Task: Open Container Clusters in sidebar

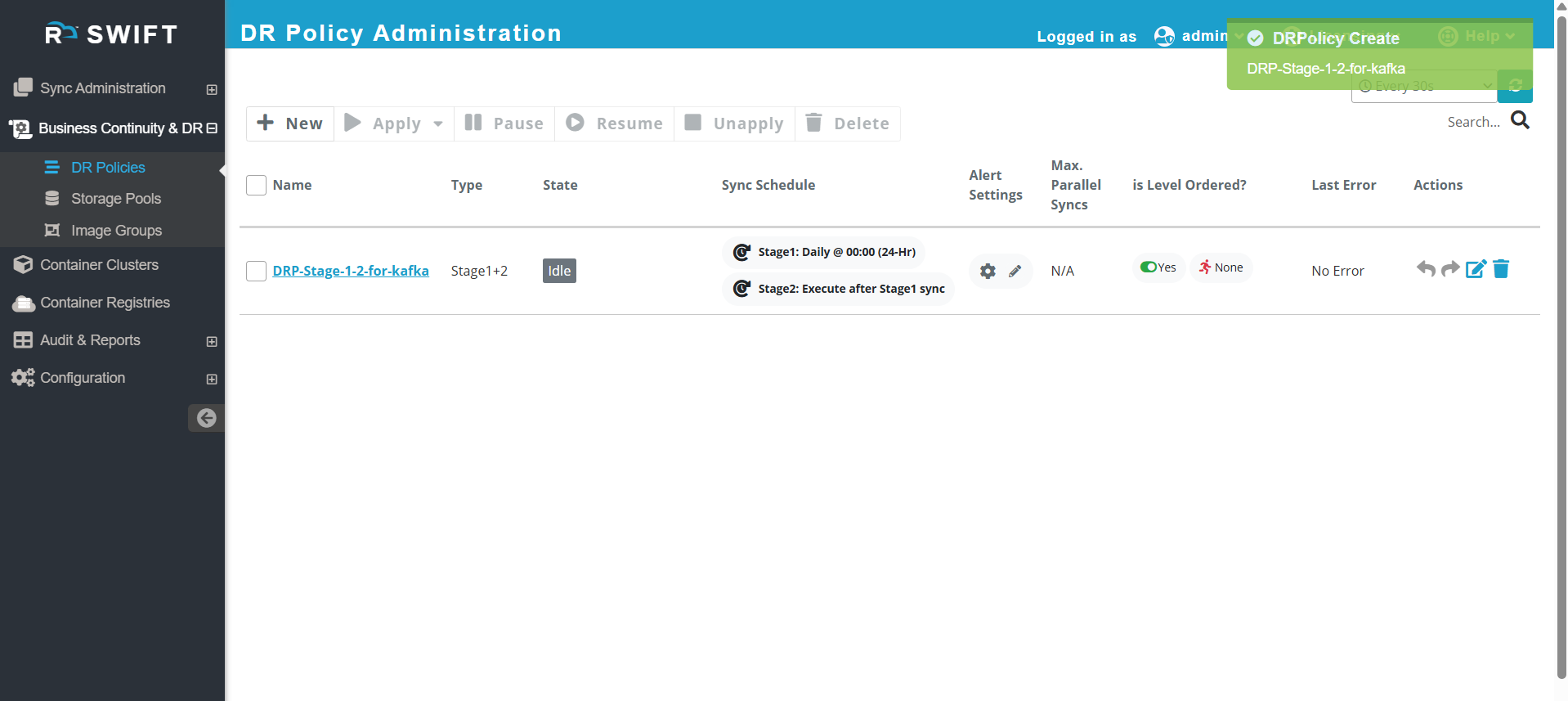Action: pos(99,265)
